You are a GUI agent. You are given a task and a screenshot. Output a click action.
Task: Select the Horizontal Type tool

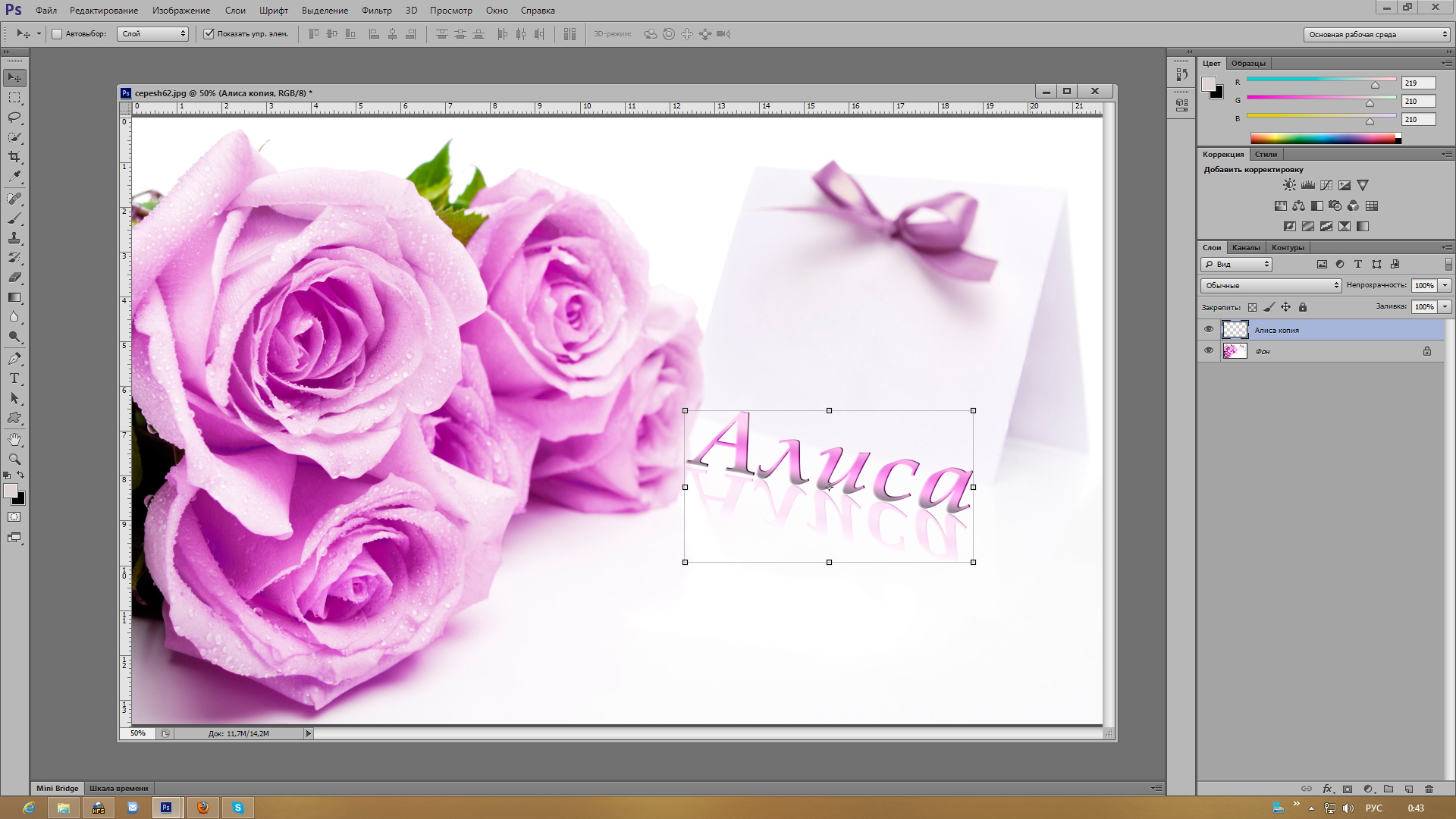click(x=14, y=378)
